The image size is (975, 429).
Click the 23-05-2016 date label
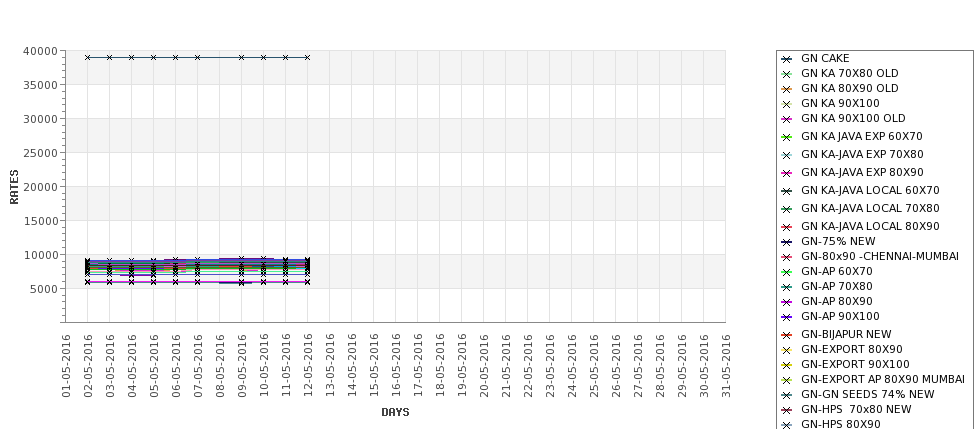click(550, 366)
